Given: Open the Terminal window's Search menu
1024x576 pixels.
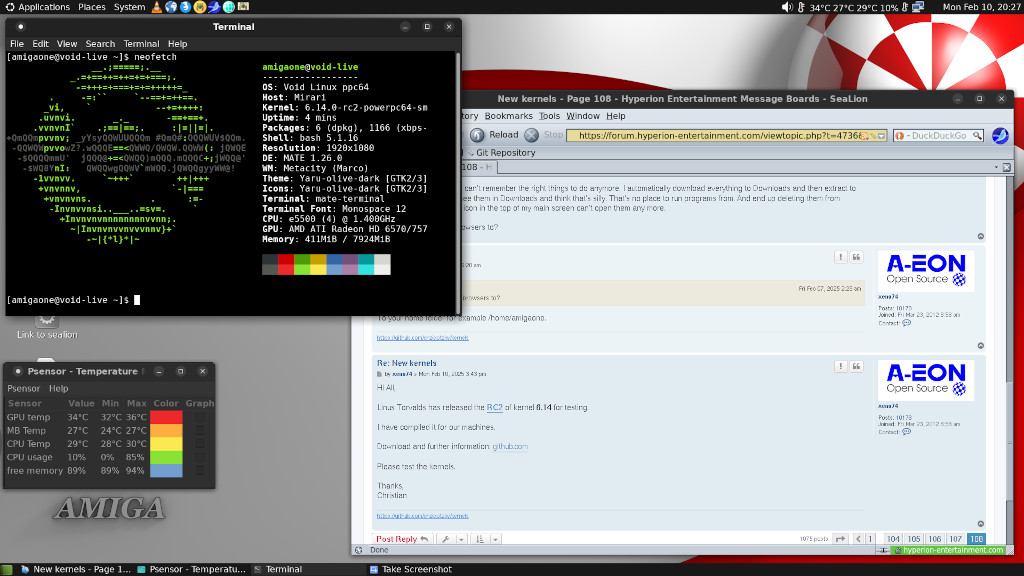Looking at the screenshot, I should tap(100, 44).
